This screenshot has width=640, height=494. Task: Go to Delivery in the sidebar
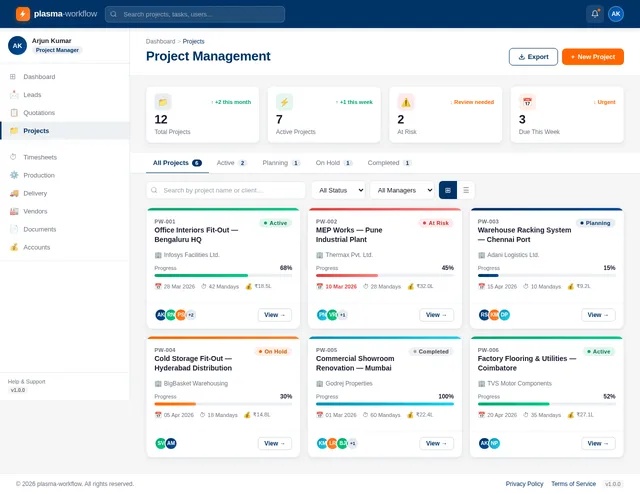pos(35,193)
